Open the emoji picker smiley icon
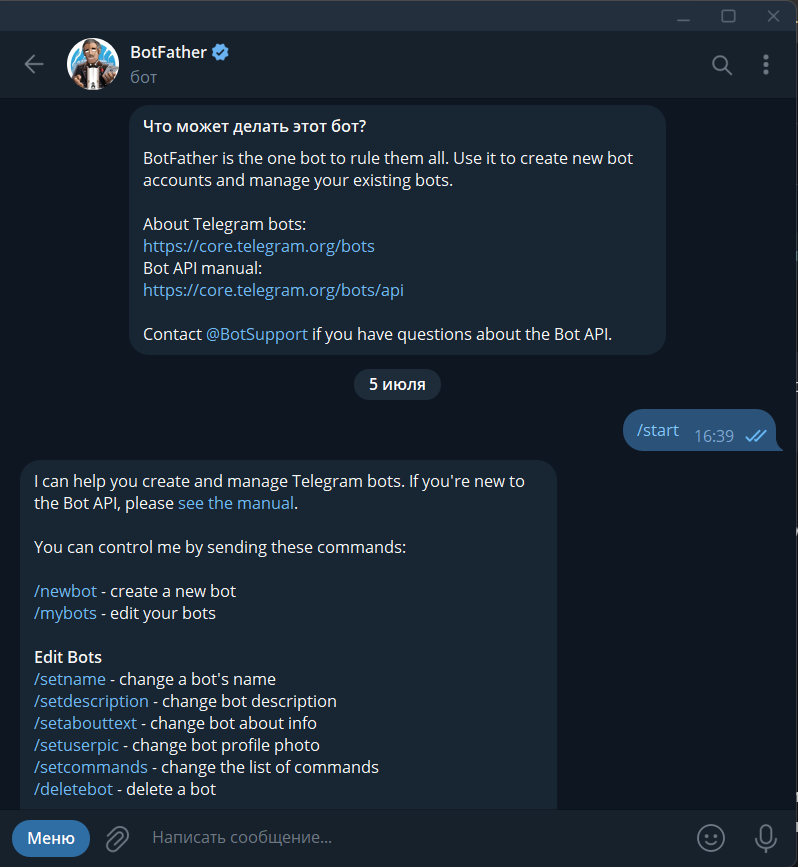This screenshot has height=867, width=798. (x=710, y=837)
